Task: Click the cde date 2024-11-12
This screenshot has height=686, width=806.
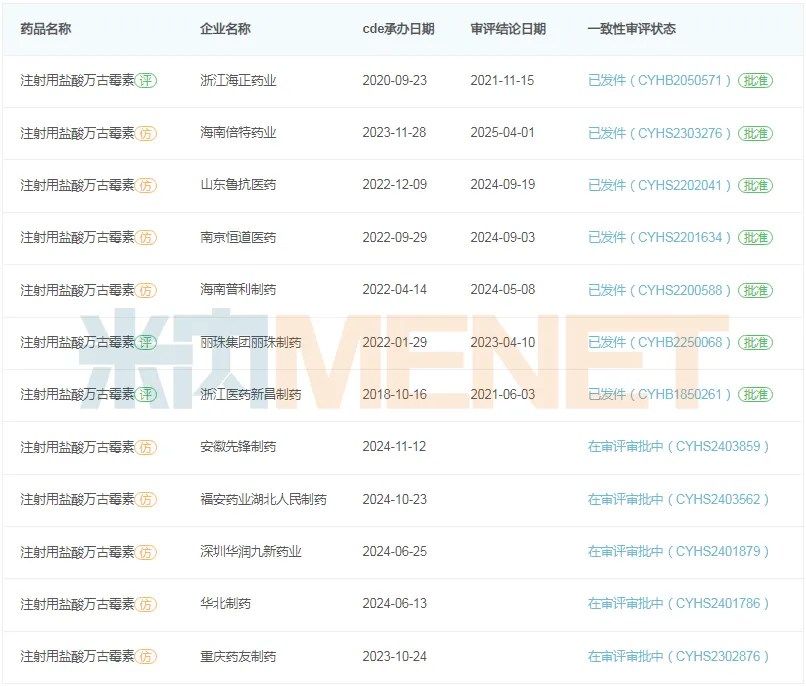Action: click(394, 448)
